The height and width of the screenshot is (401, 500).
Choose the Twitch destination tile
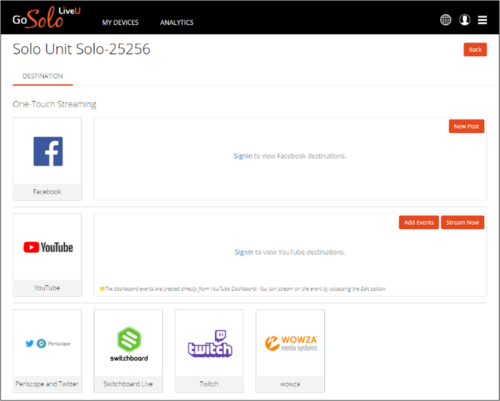pos(209,351)
